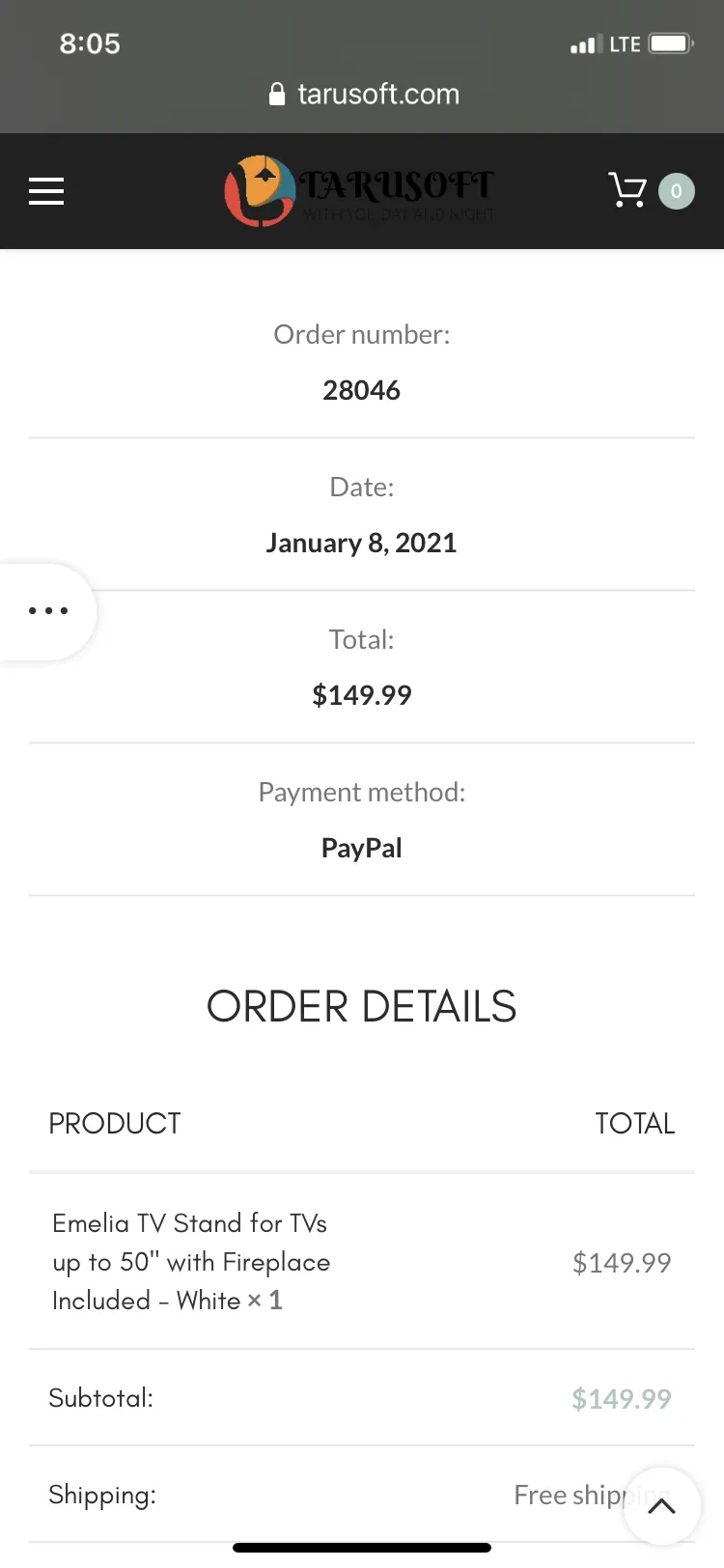The width and height of the screenshot is (724, 1568).
Task: Tap the battery status icon
Action: [x=672, y=43]
